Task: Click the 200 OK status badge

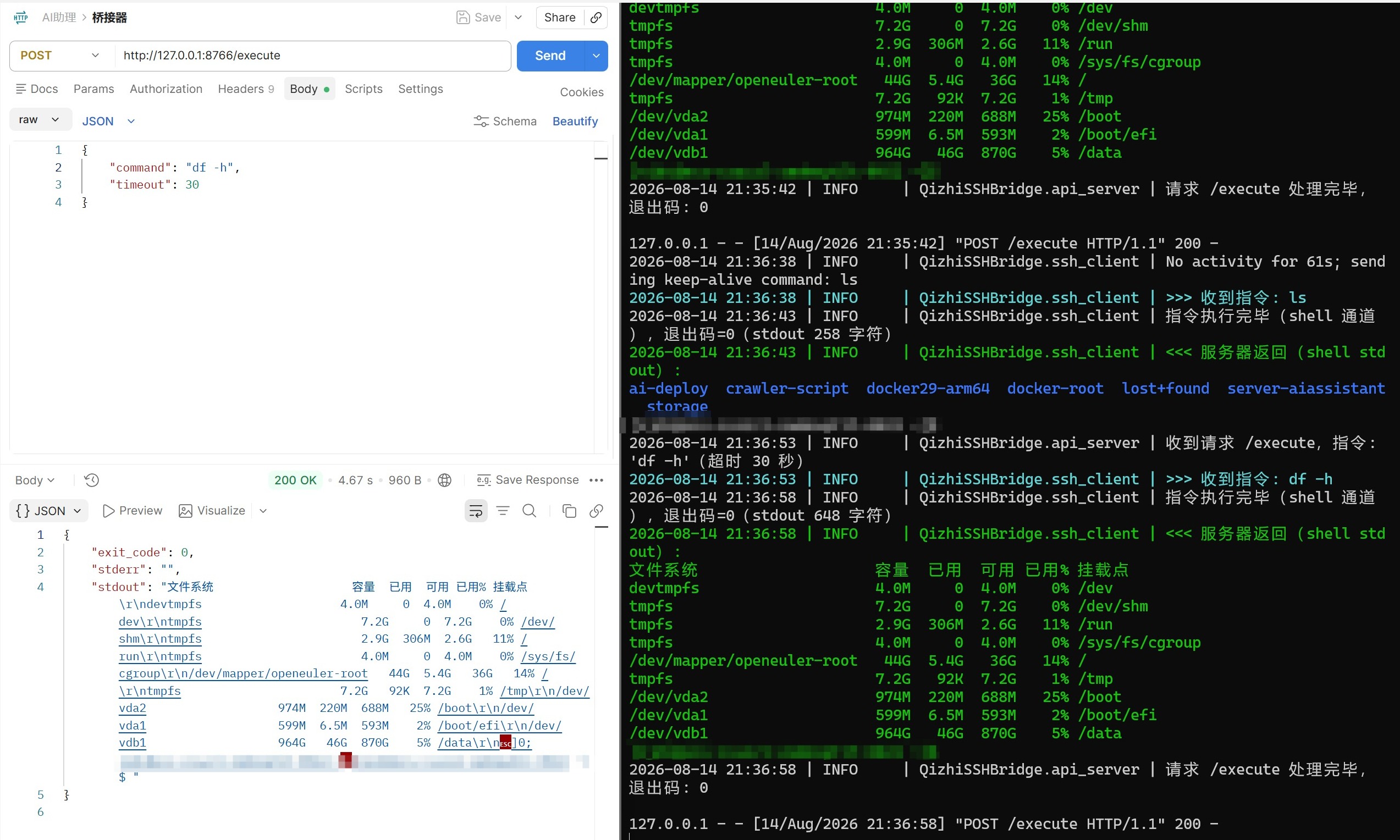Action: pos(295,480)
